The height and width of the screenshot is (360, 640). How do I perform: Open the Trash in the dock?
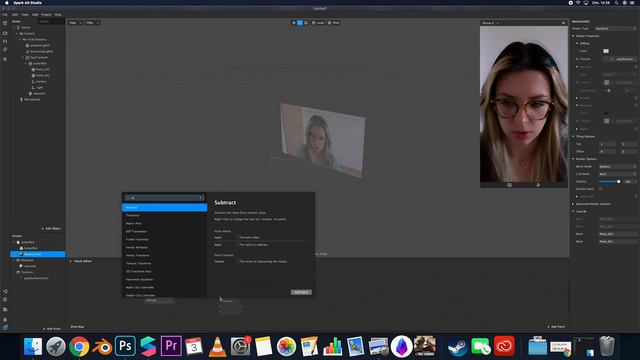(x=607, y=346)
